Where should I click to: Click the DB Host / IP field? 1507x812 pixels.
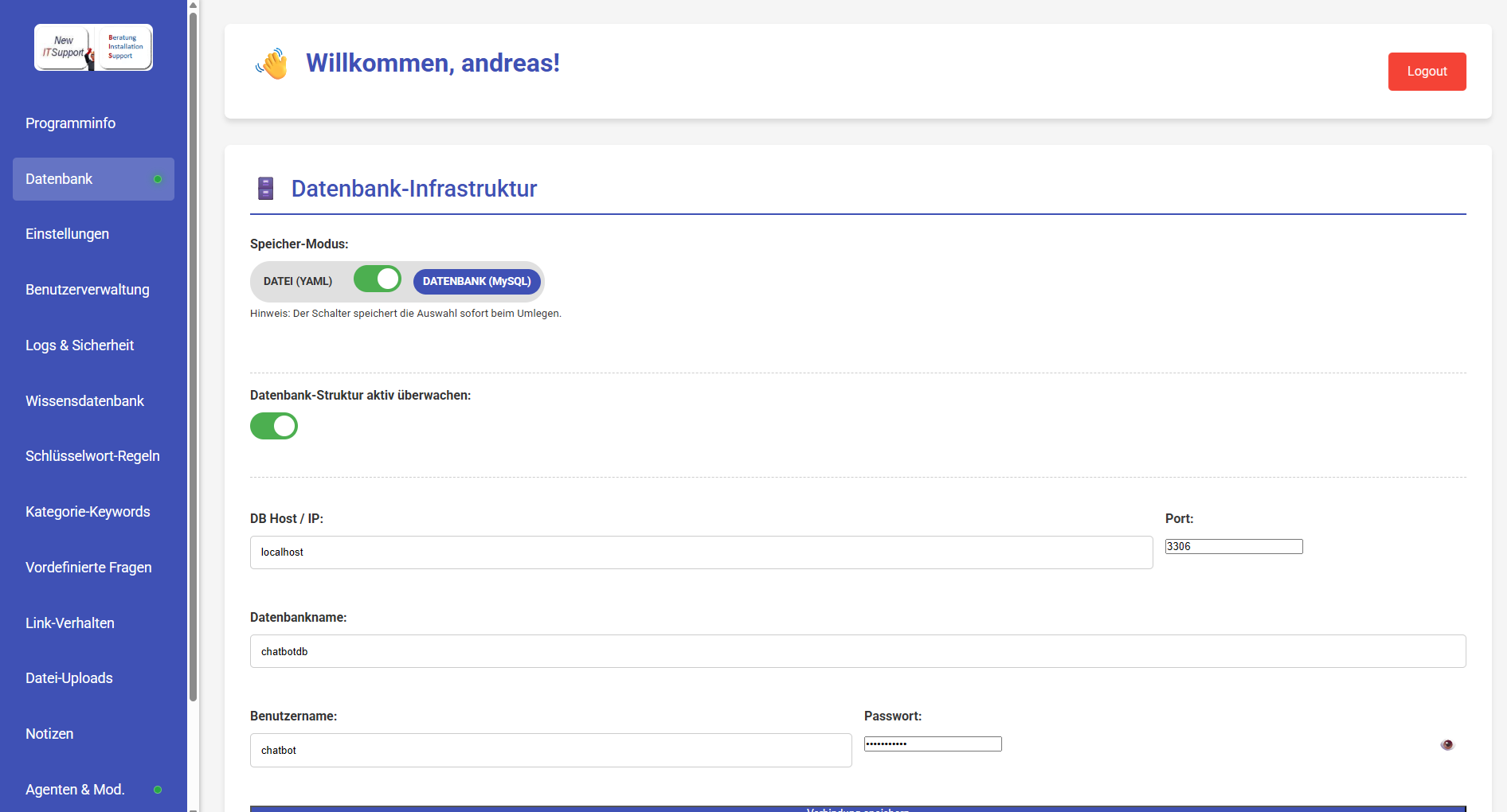click(x=701, y=552)
